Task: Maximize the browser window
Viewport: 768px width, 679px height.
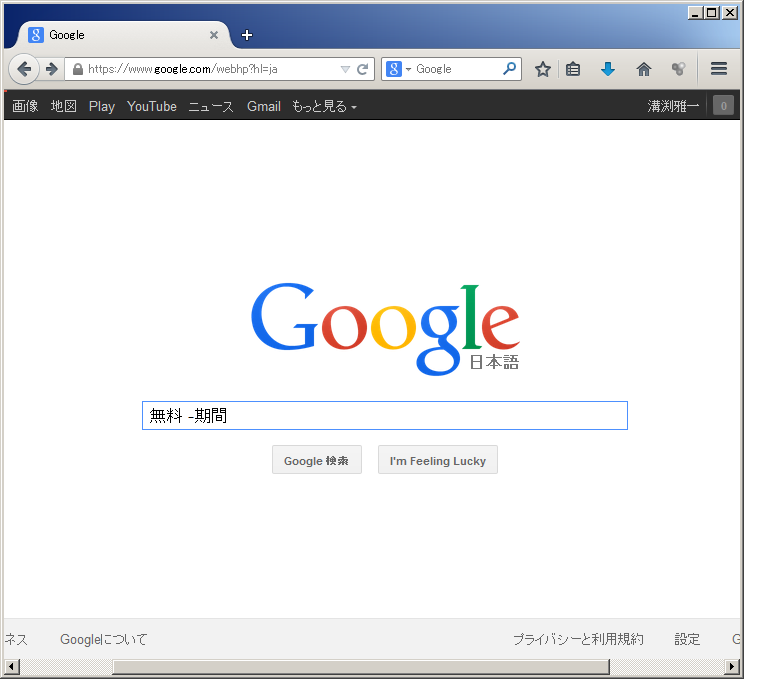Action: pyautogui.click(x=712, y=13)
